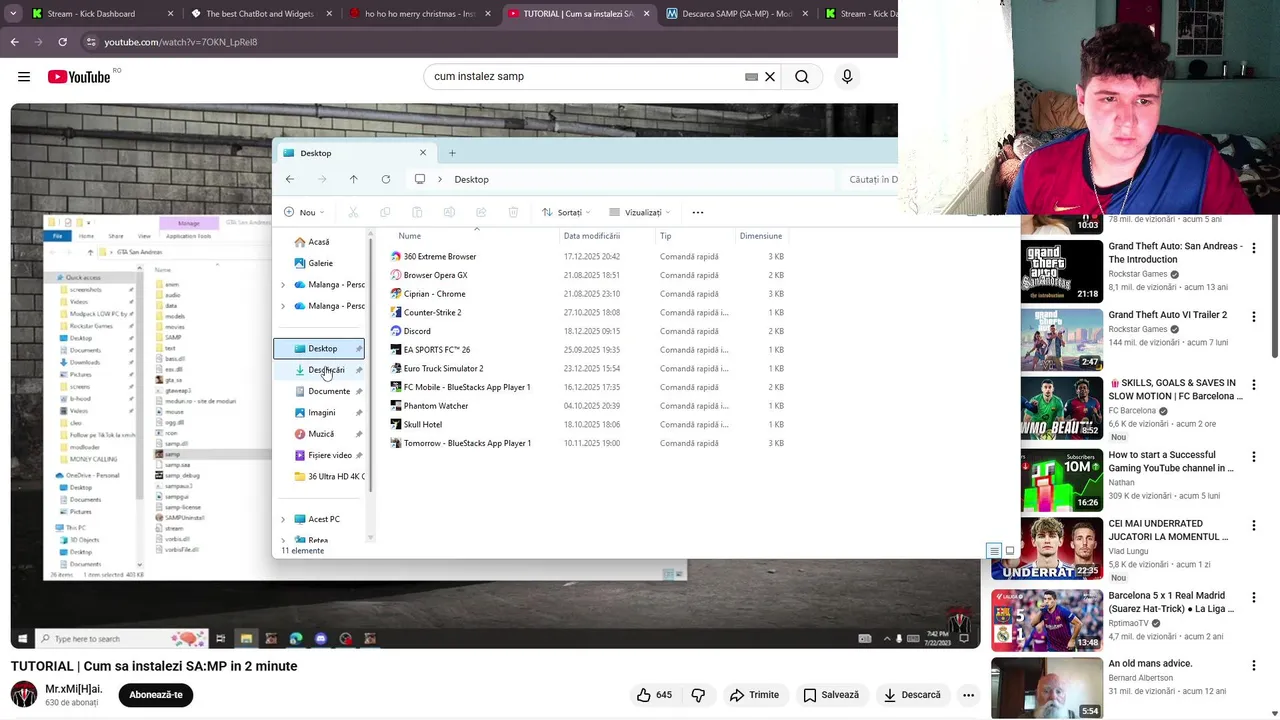Viewport: 1280px width, 720px height.
Task: Click Delete trash icon in Explorer toolbar
Action: tap(513, 212)
